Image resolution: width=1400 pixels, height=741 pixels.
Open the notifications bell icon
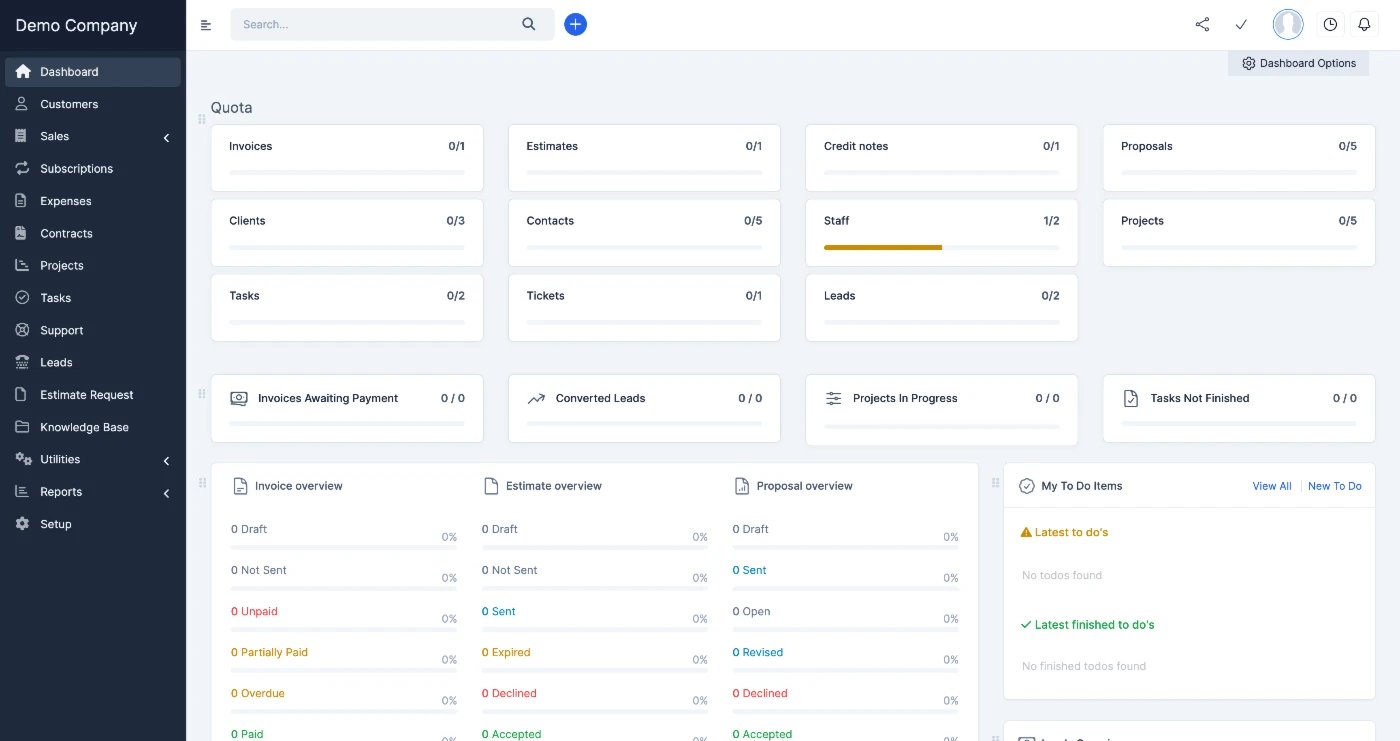click(x=1364, y=24)
